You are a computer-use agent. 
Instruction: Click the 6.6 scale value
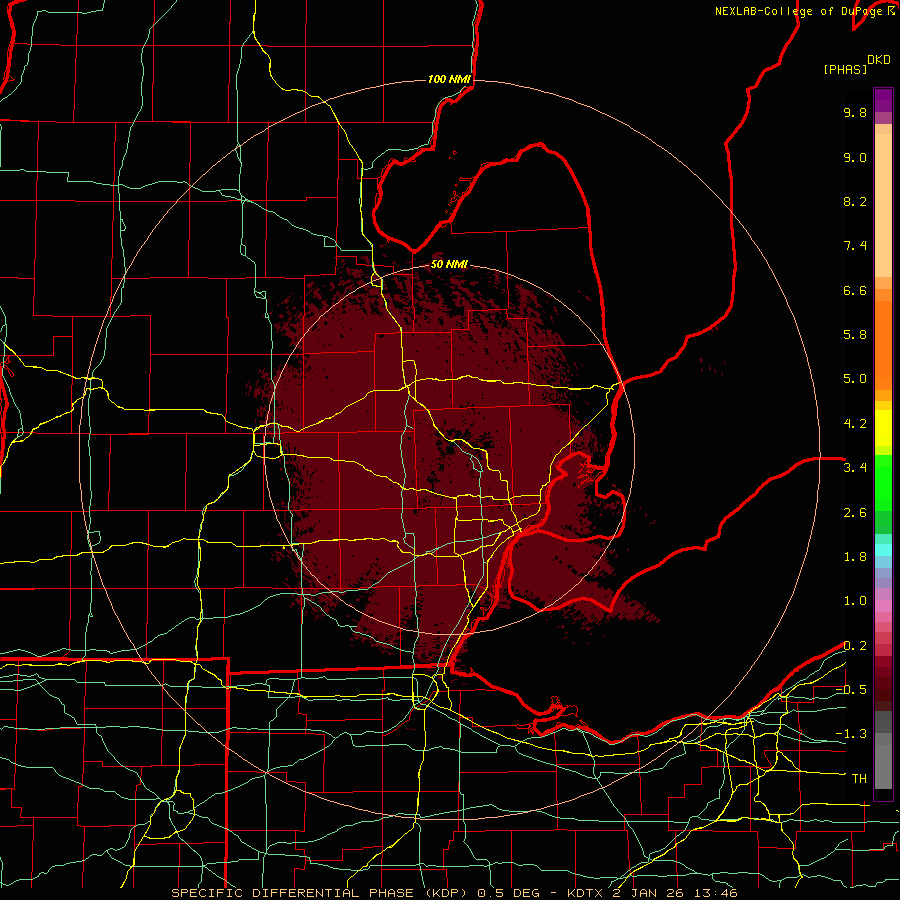[855, 290]
